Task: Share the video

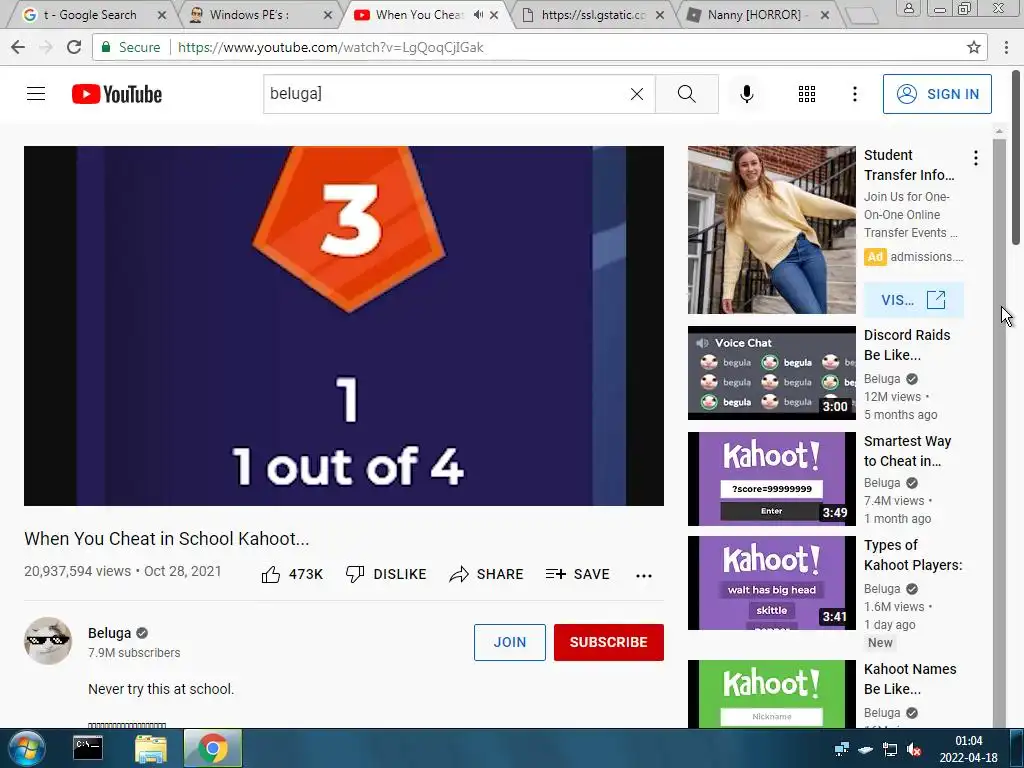Action: 487,574
